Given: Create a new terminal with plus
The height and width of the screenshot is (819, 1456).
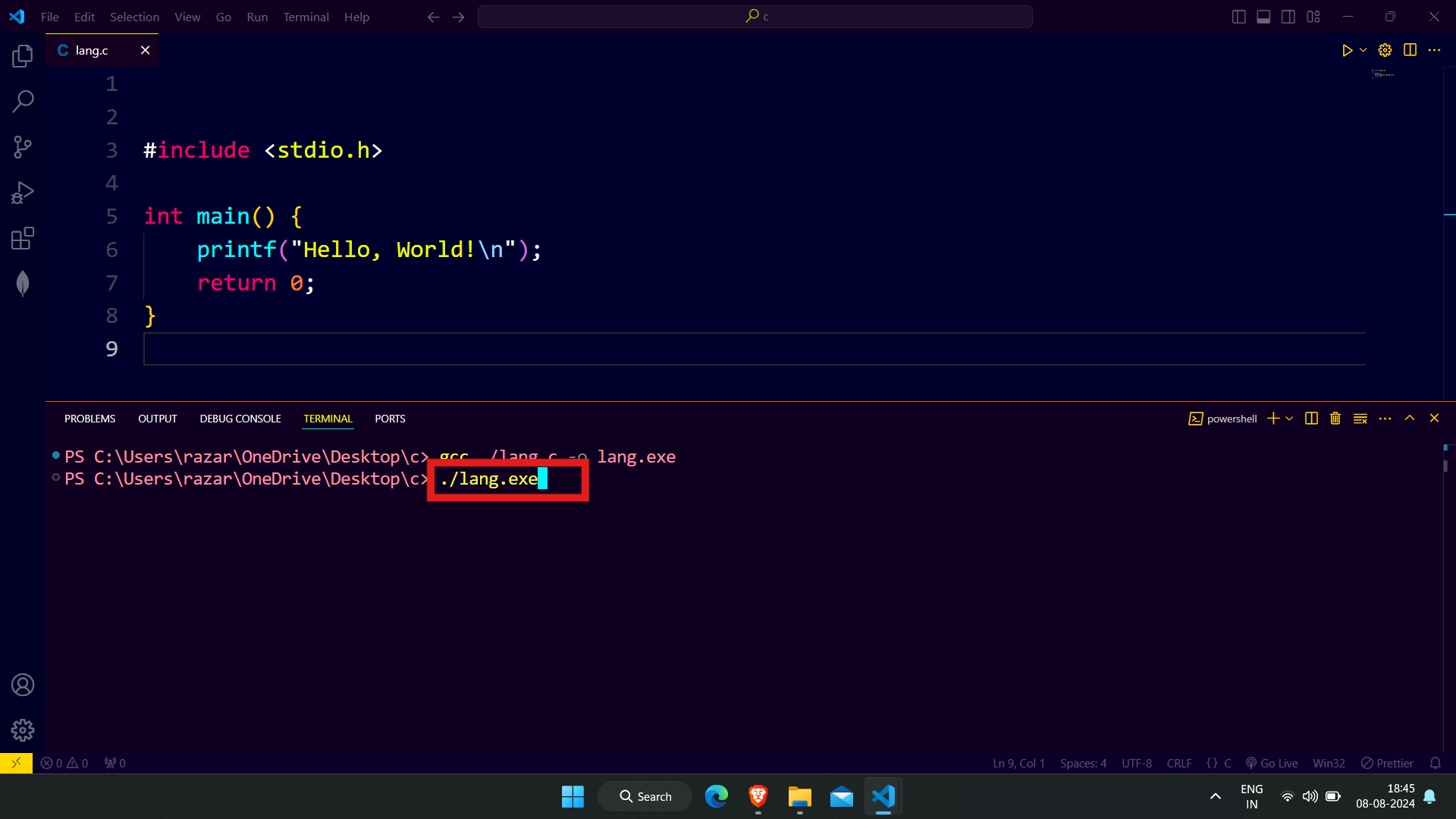Looking at the screenshot, I should click(x=1273, y=419).
